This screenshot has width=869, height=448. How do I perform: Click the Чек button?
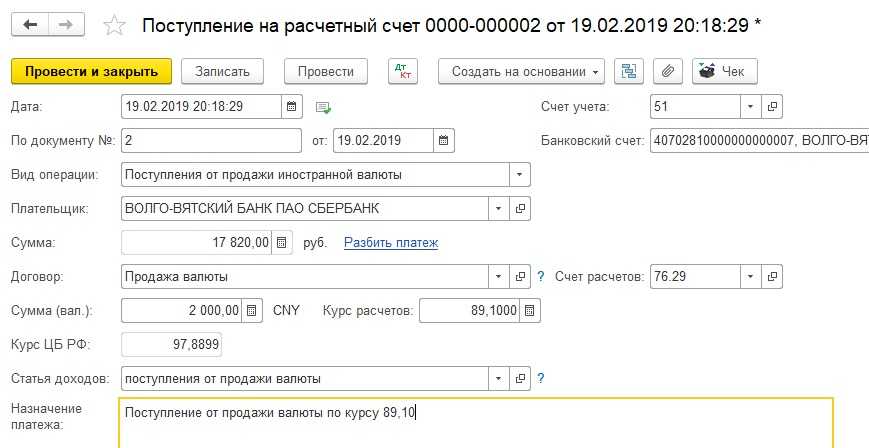coord(725,72)
